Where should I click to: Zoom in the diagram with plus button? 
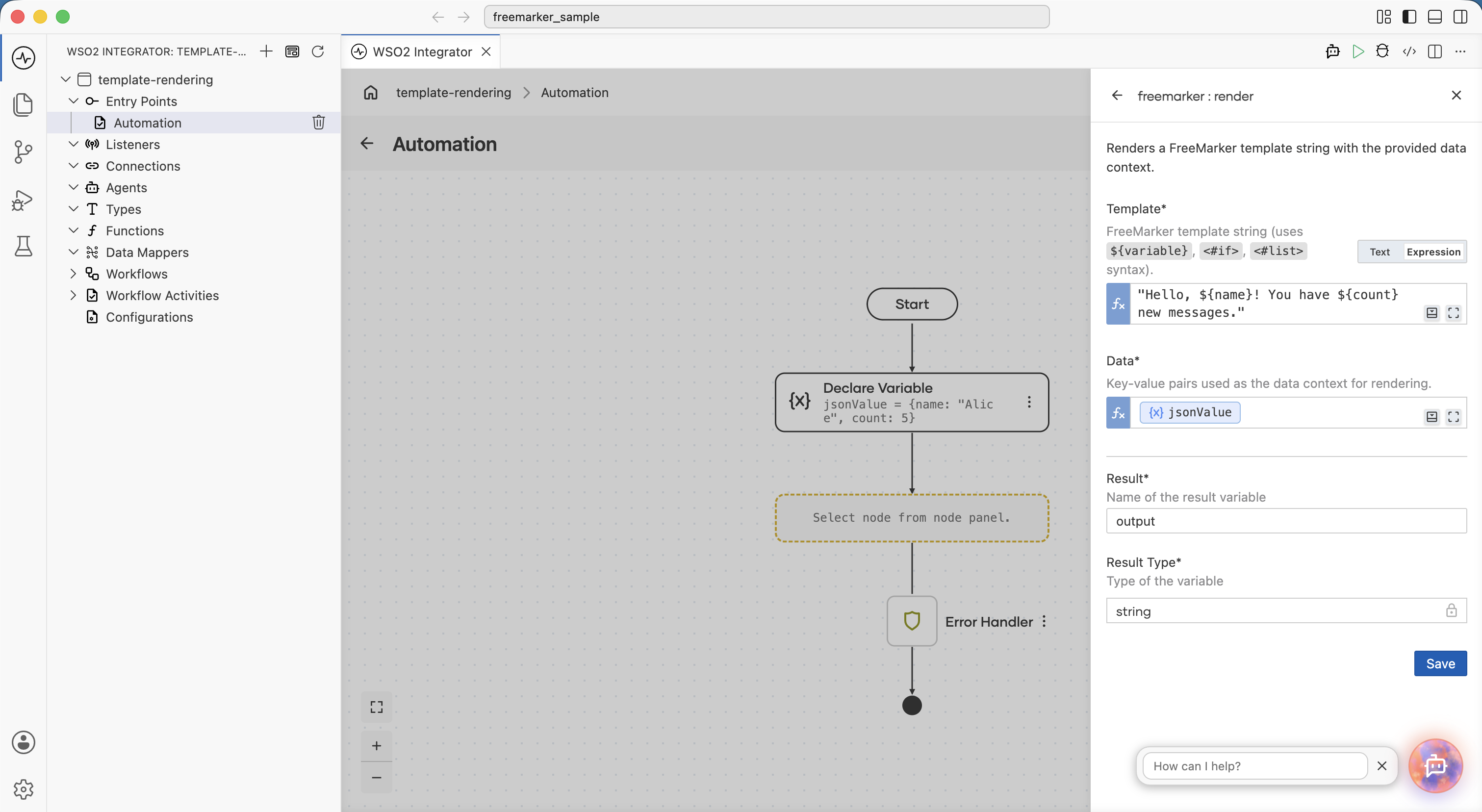[x=376, y=746]
